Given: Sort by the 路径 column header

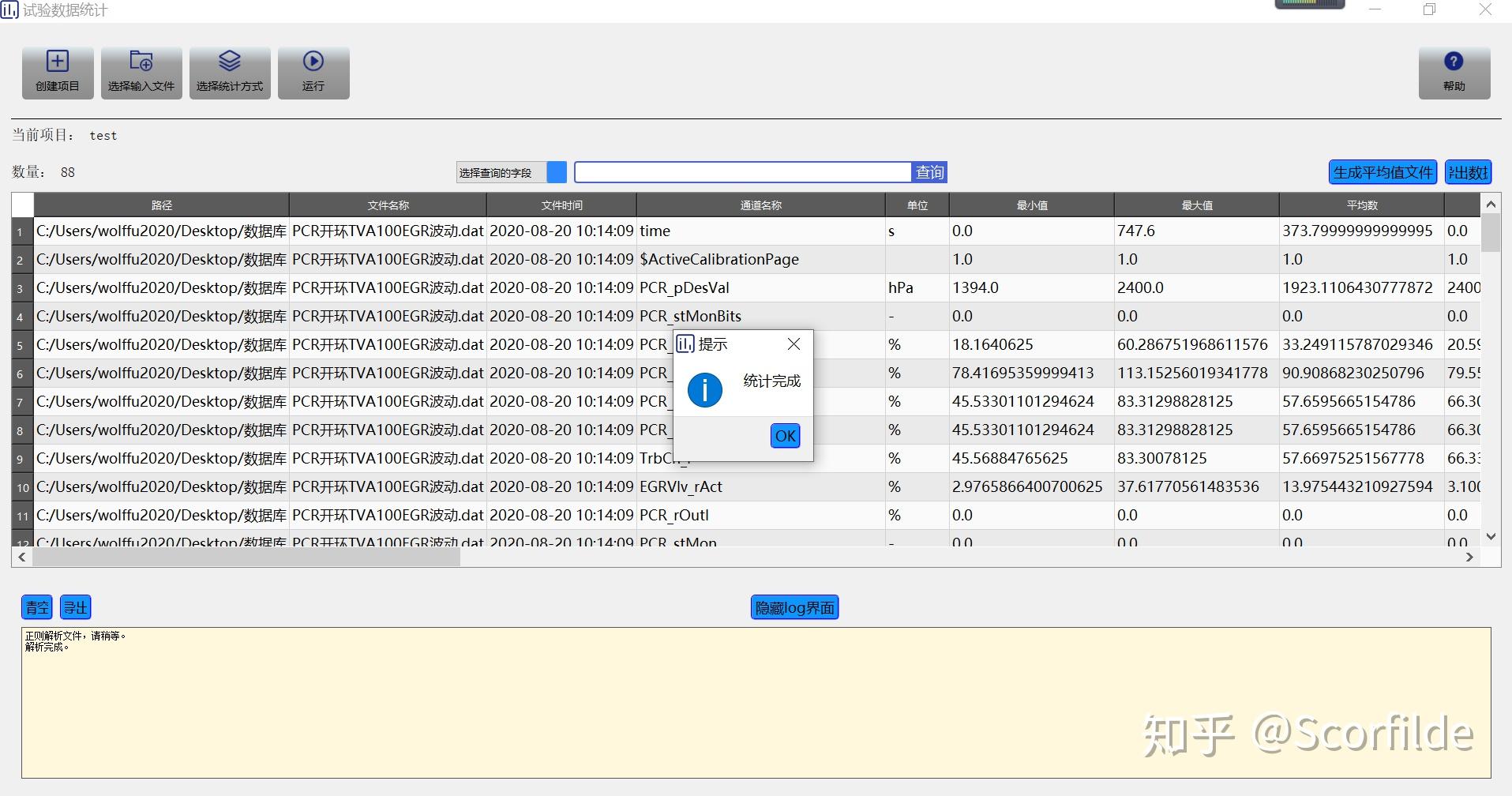Looking at the screenshot, I should click(x=161, y=205).
